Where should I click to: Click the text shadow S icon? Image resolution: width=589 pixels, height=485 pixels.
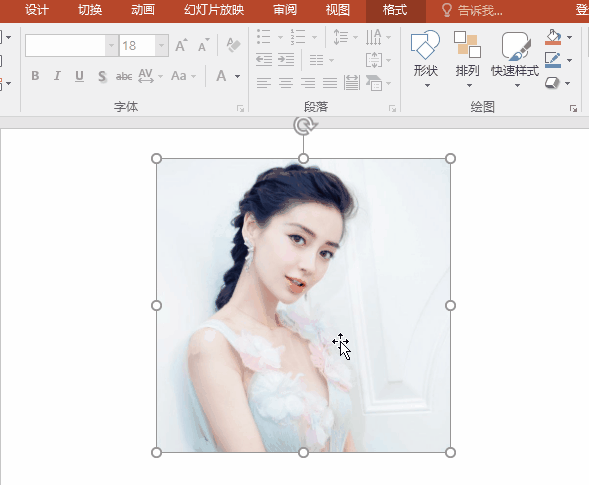[102, 76]
